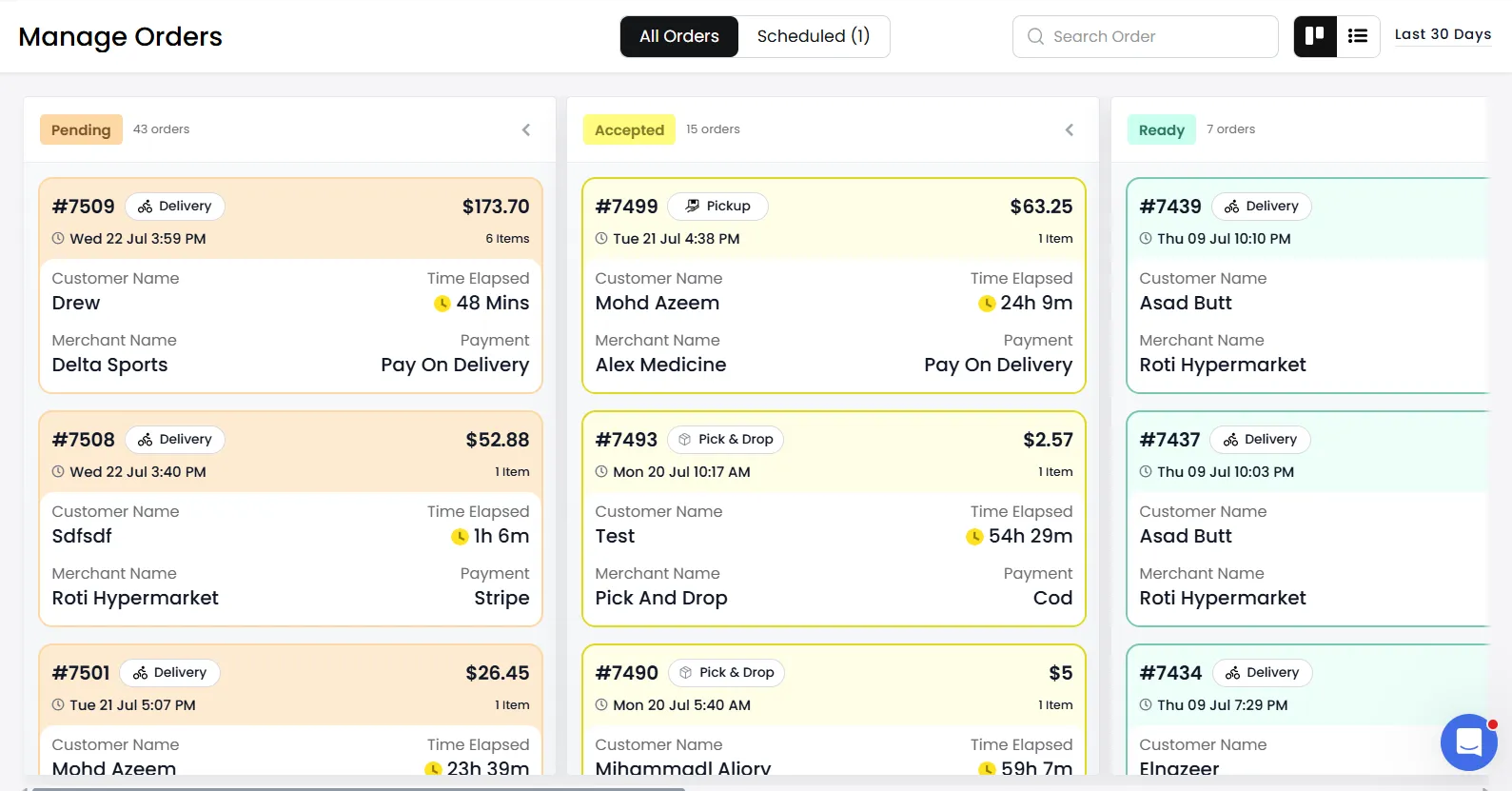1512x791 pixels.
Task: Click customer name Drew
Action: tap(76, 303)
